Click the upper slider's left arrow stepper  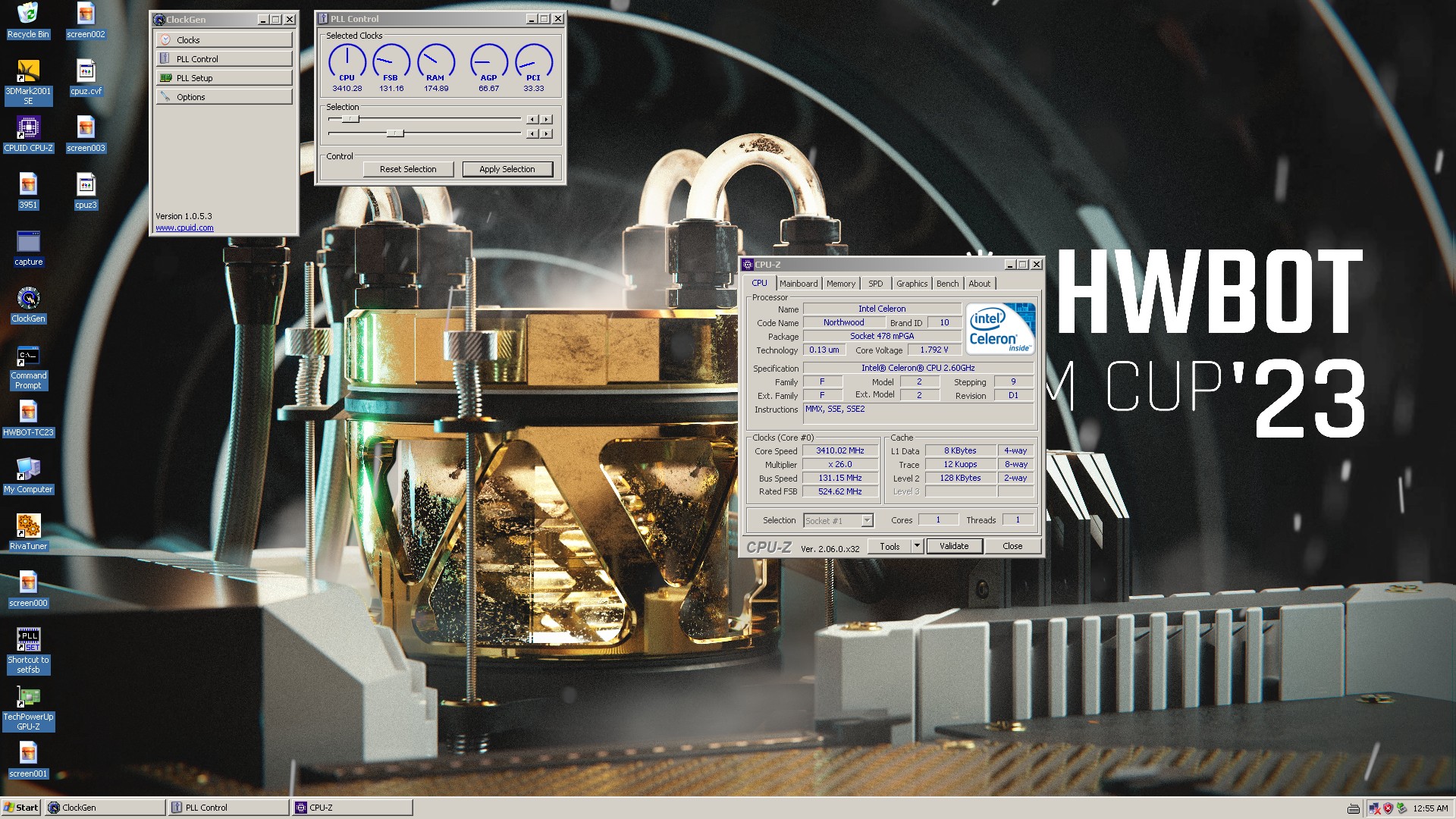pos(532,119)
